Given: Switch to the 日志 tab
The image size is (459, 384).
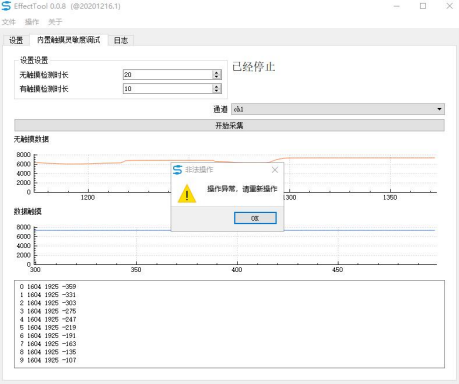Looking at the screenshot, I should [x=121, y=40].
